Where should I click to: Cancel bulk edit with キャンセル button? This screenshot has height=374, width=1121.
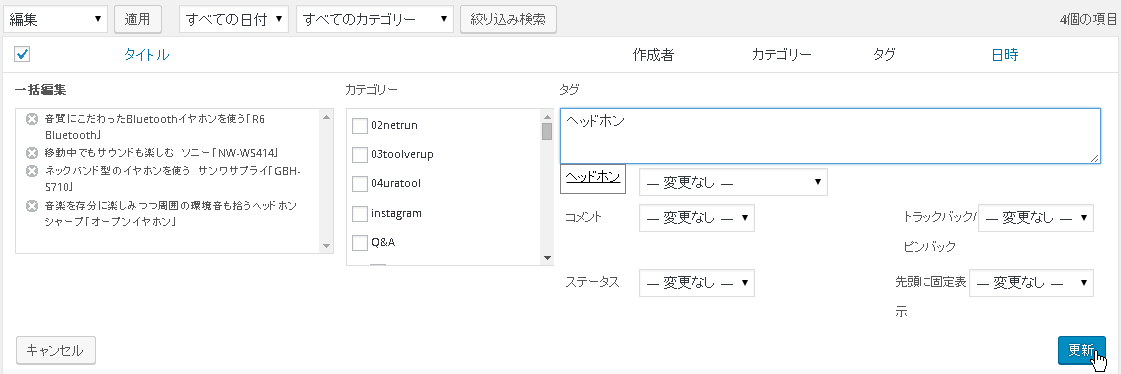56,350
